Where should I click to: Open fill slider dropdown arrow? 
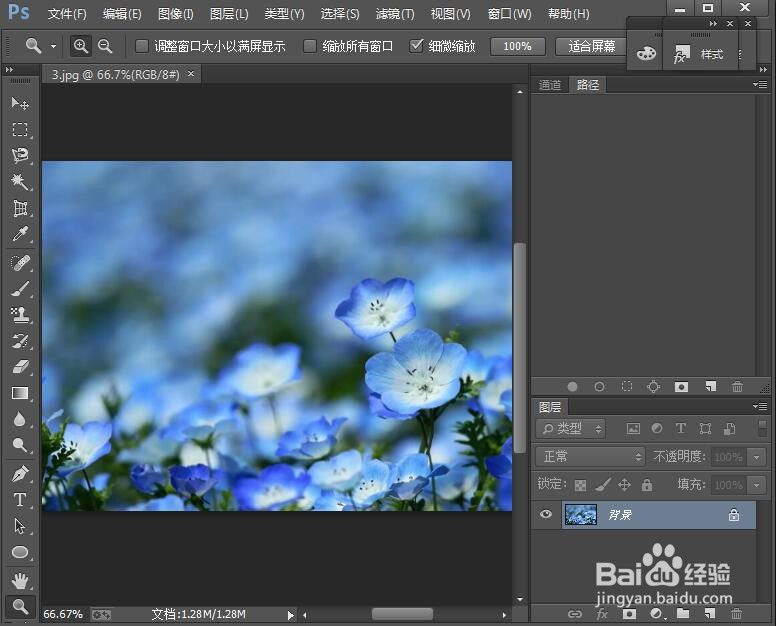756,485
